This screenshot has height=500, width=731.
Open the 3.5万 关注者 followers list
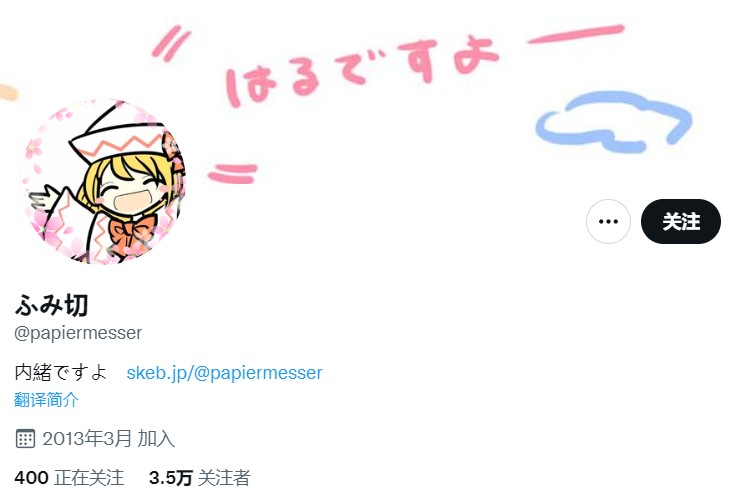click(200, 478)
